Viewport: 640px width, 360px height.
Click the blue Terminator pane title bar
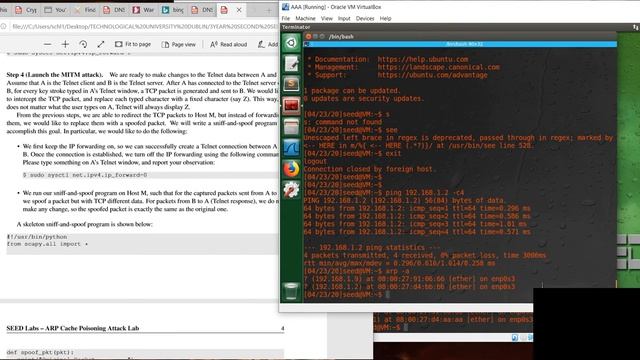tap(460, 44)
